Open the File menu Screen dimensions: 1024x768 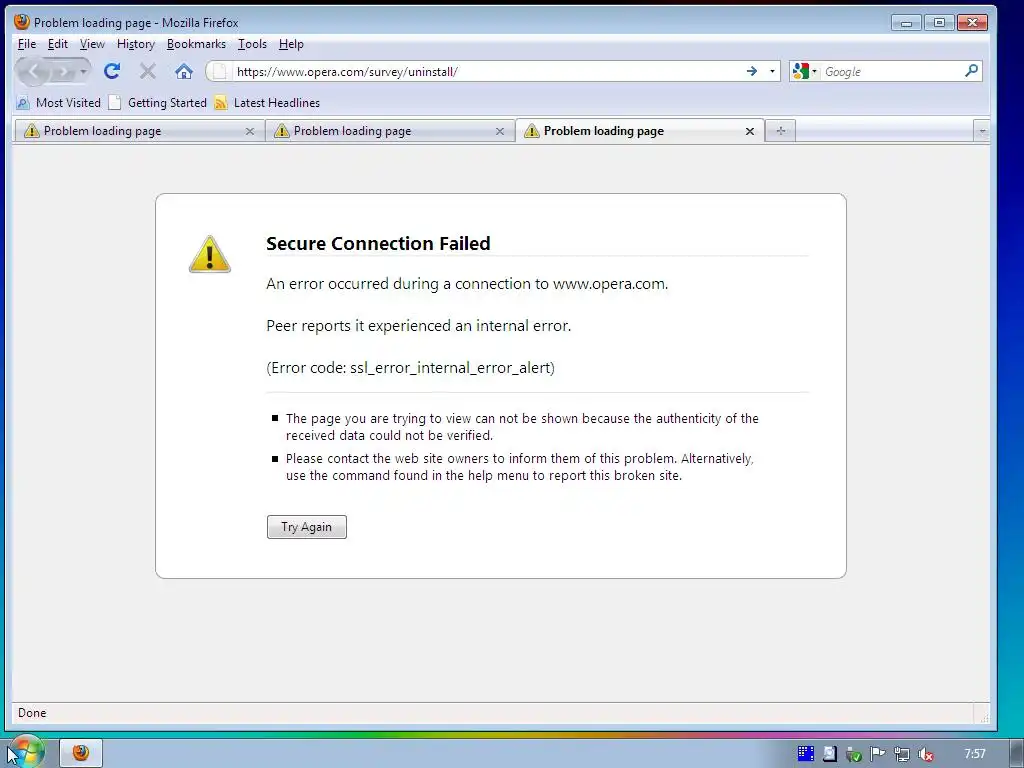(x=27, y=44)
